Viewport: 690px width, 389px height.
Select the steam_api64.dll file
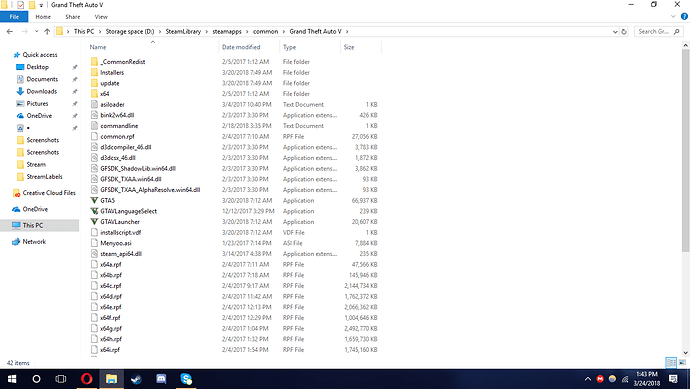[121, 254]
